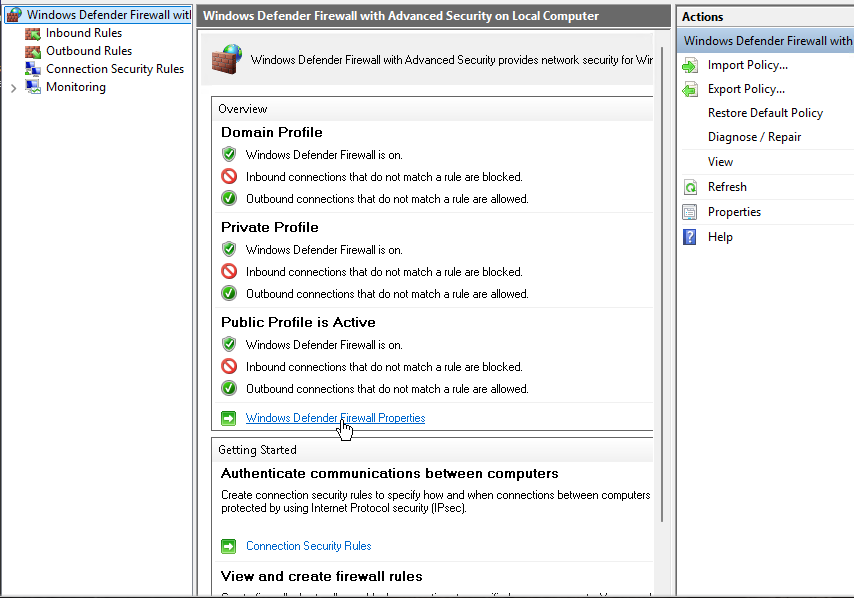Viewport: 854px width, 598px height.
Task: Click the Getting Started section header
Action: [432, 450]
